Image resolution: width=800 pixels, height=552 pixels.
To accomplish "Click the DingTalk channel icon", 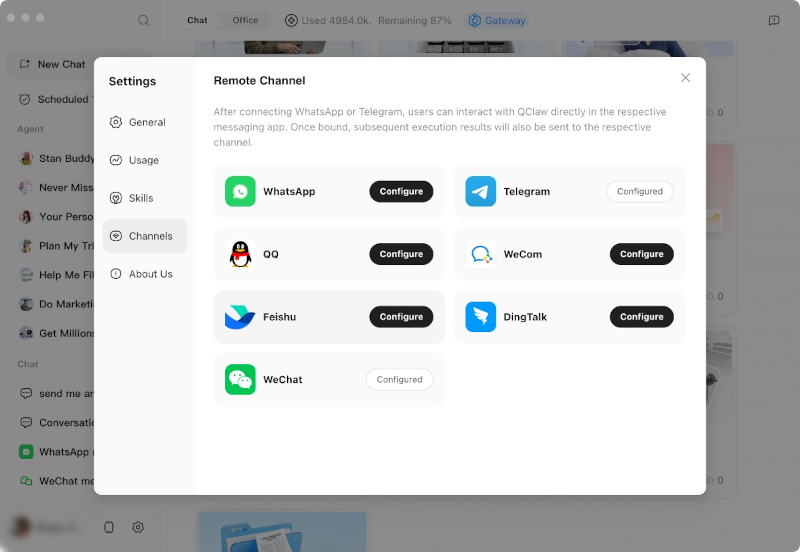I will click(x=480, y=317).
